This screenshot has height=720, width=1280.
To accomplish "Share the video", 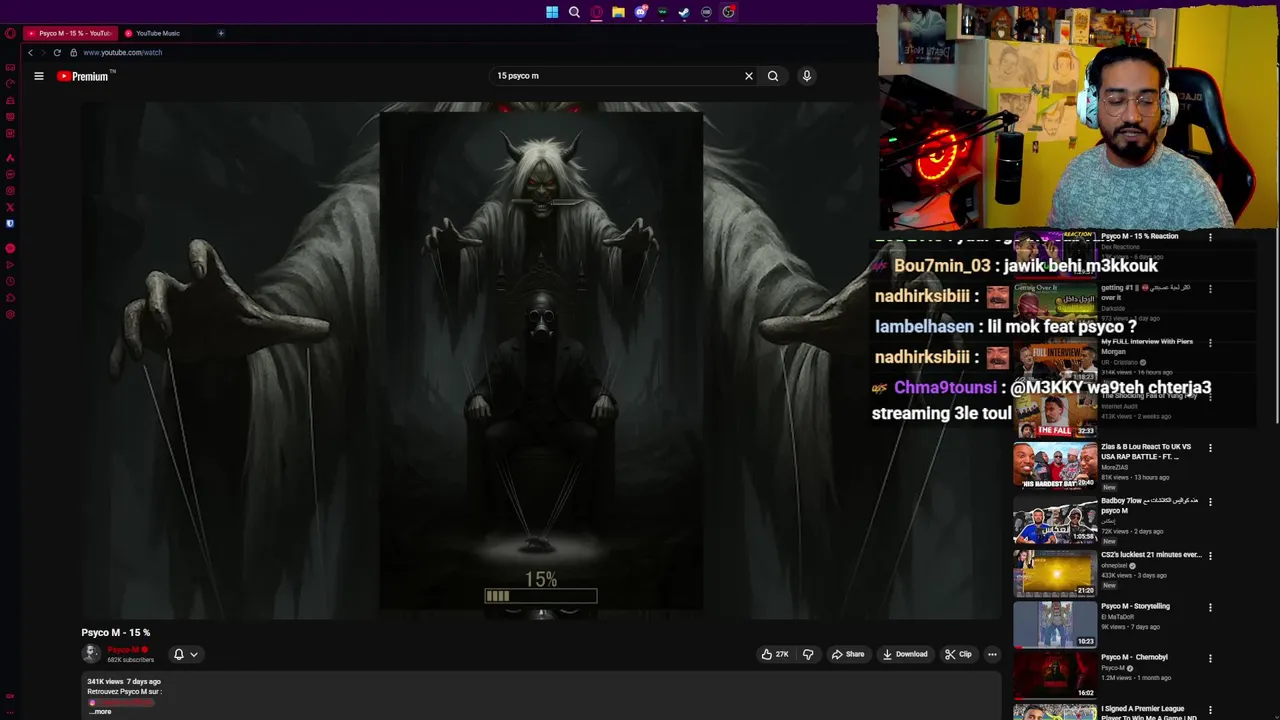I will (x=848, y=654).
